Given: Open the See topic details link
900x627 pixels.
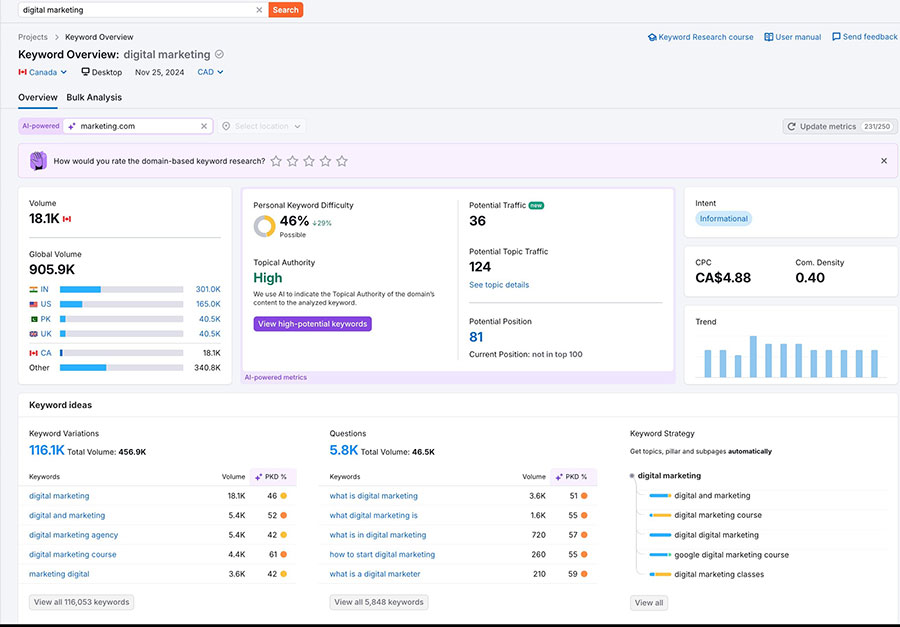Looking at the screenshot, I should (499, 285).
